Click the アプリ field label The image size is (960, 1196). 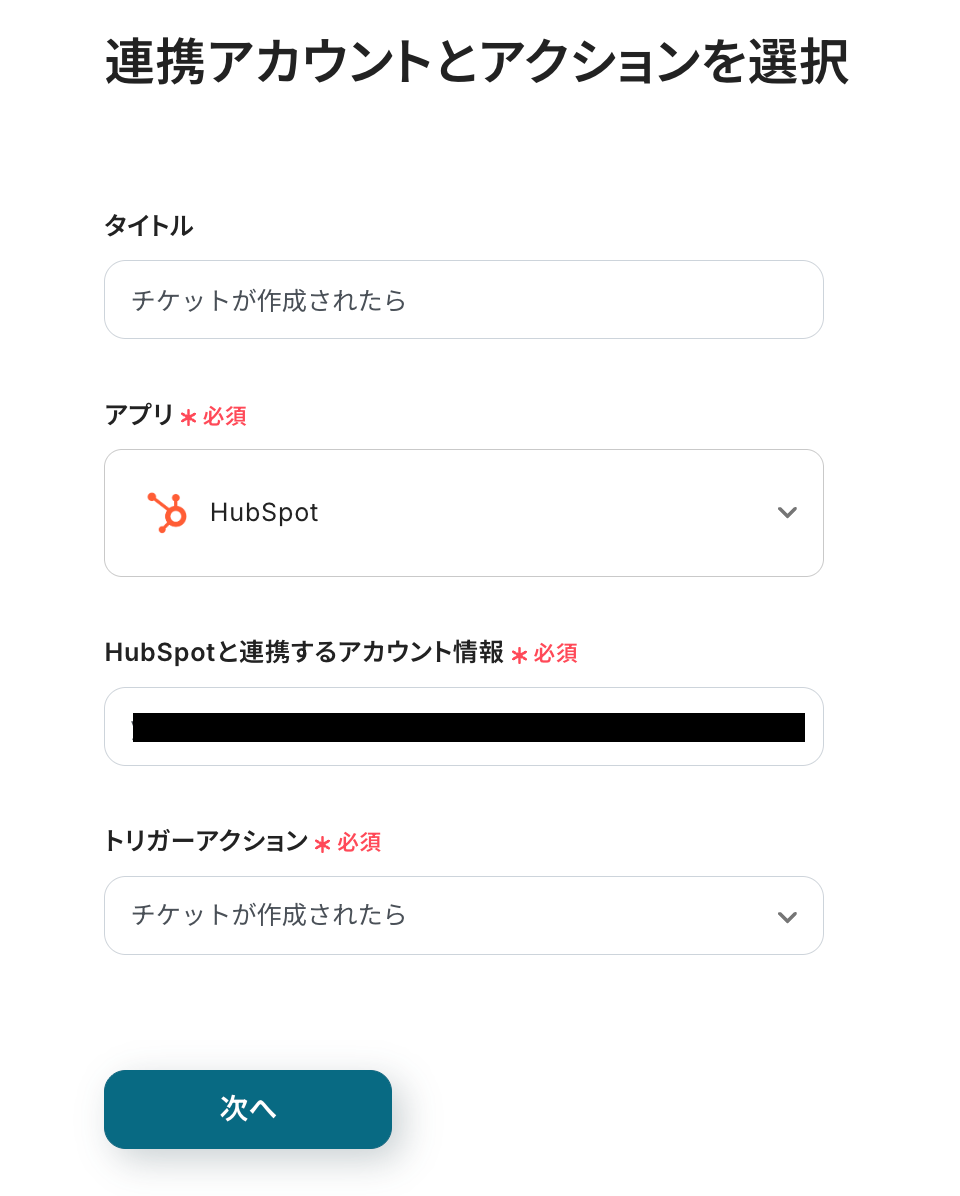pyautogui.click(x=139, y=415)
